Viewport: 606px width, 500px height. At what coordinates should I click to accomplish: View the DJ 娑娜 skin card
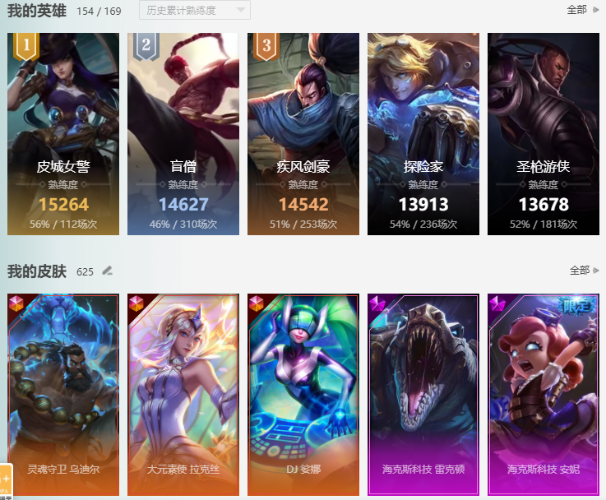(x=303, y=395)
